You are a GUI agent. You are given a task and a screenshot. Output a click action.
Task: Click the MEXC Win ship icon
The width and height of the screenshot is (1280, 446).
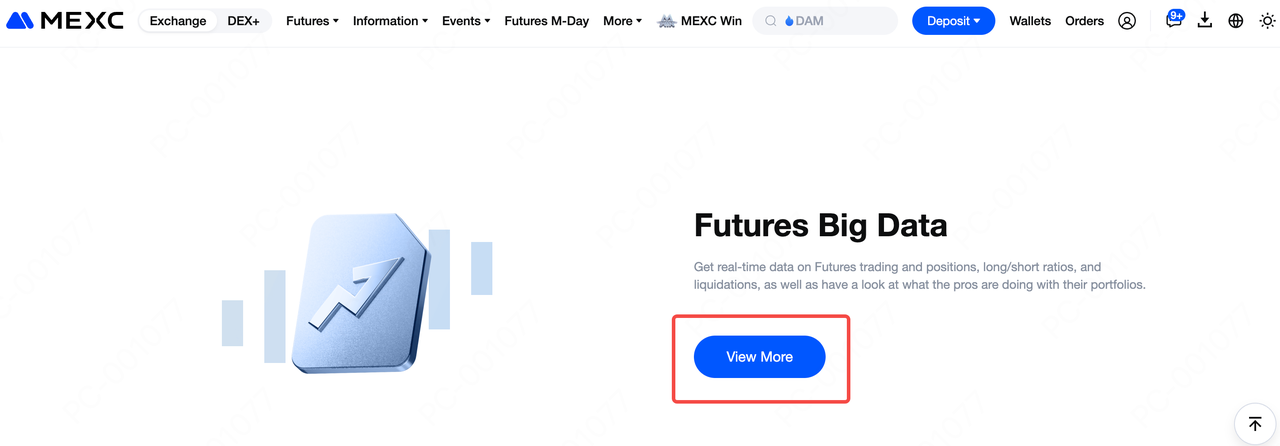pyautogui.click(x=667, y=21)
